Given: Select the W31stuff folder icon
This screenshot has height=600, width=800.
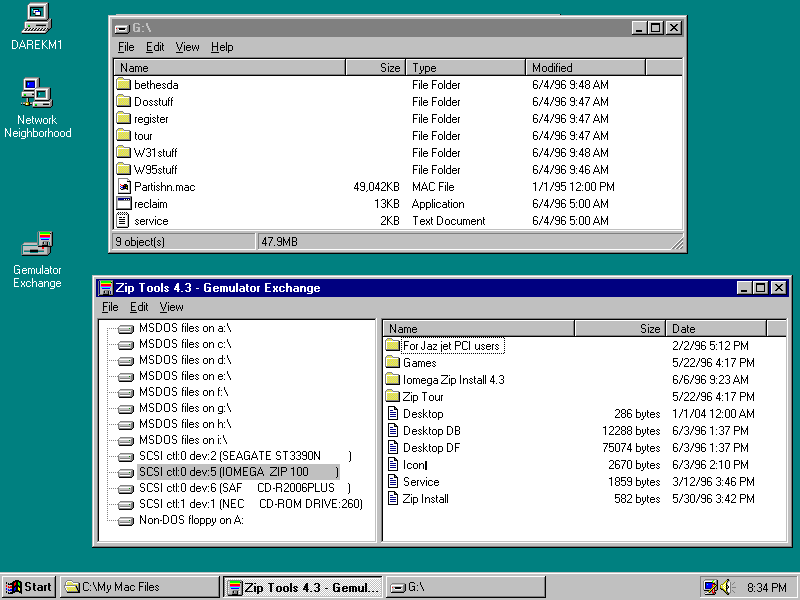Looking at the screenshot, I should [123, 152].
